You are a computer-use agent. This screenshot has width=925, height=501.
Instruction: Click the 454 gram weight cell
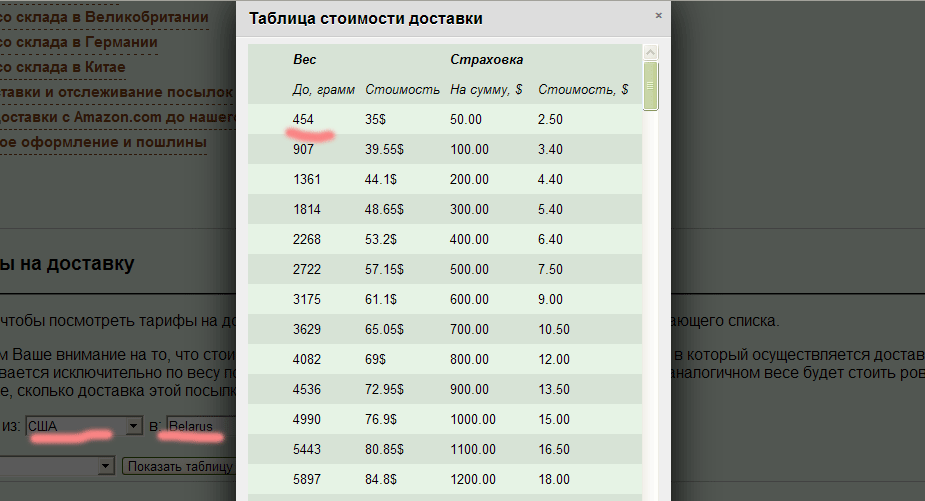point(303,119)
